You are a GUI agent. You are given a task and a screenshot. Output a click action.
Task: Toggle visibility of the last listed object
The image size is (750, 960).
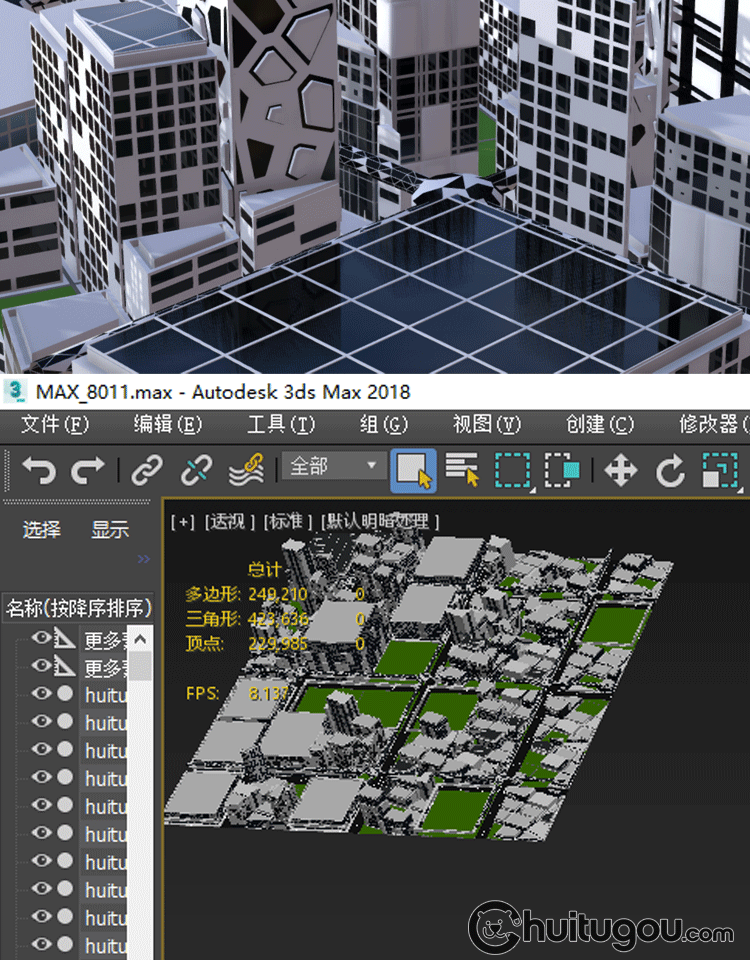tap(41, 944)
